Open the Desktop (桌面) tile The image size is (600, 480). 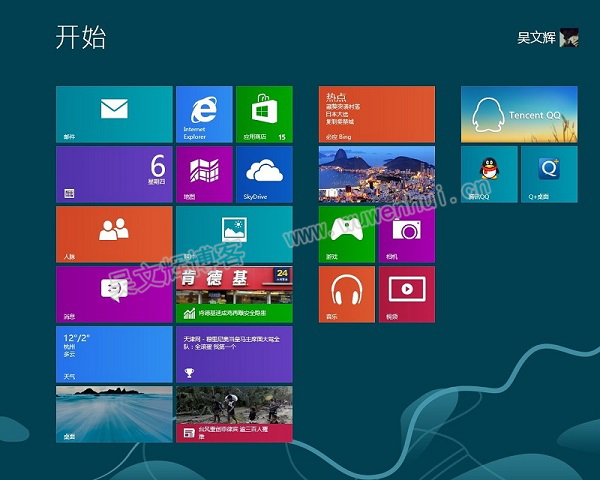tap(114, 414)
